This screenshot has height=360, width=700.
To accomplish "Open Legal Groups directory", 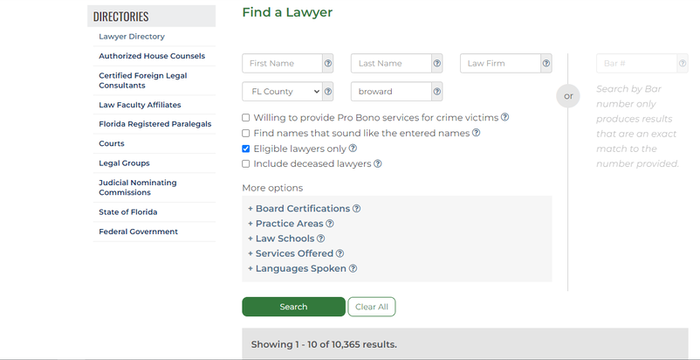I will (124, 163).
